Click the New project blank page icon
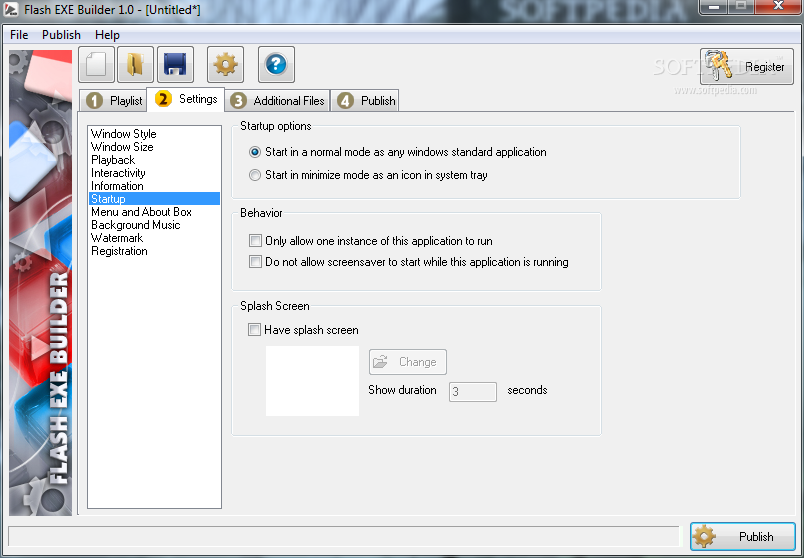Image resolution: width=804 pixels, height=558 pixels. pyautogui.click(x=96, y=65)
